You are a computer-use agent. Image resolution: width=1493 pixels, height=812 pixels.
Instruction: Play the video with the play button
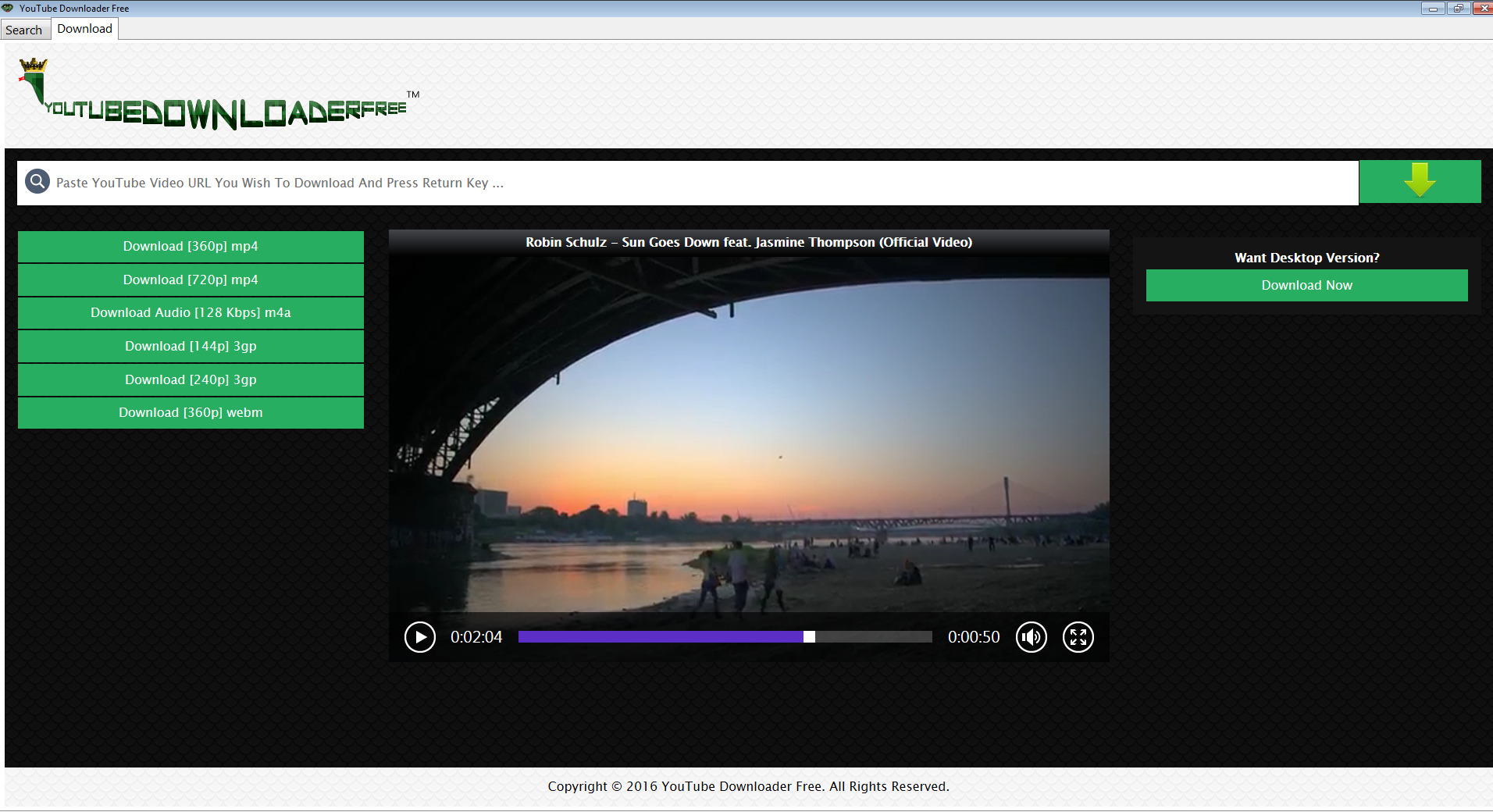coord(420,637)
